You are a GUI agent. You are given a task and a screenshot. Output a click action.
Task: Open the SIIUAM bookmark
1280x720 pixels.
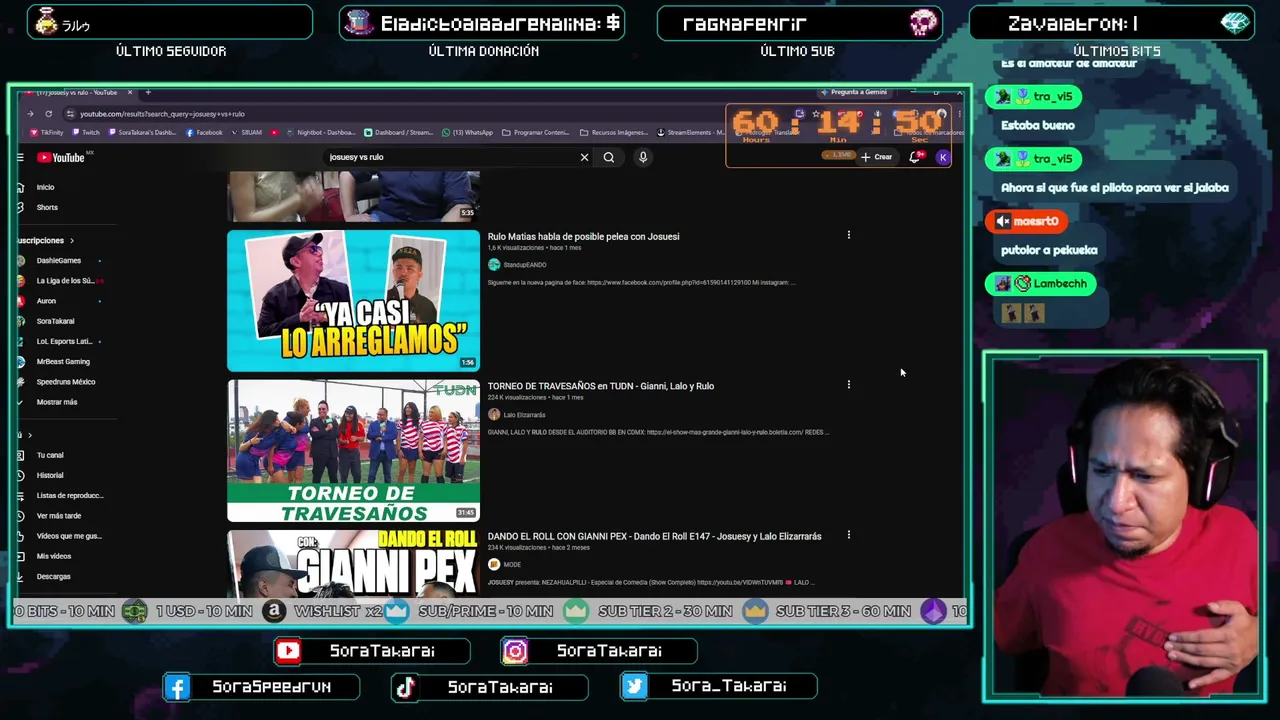[247, 132]
